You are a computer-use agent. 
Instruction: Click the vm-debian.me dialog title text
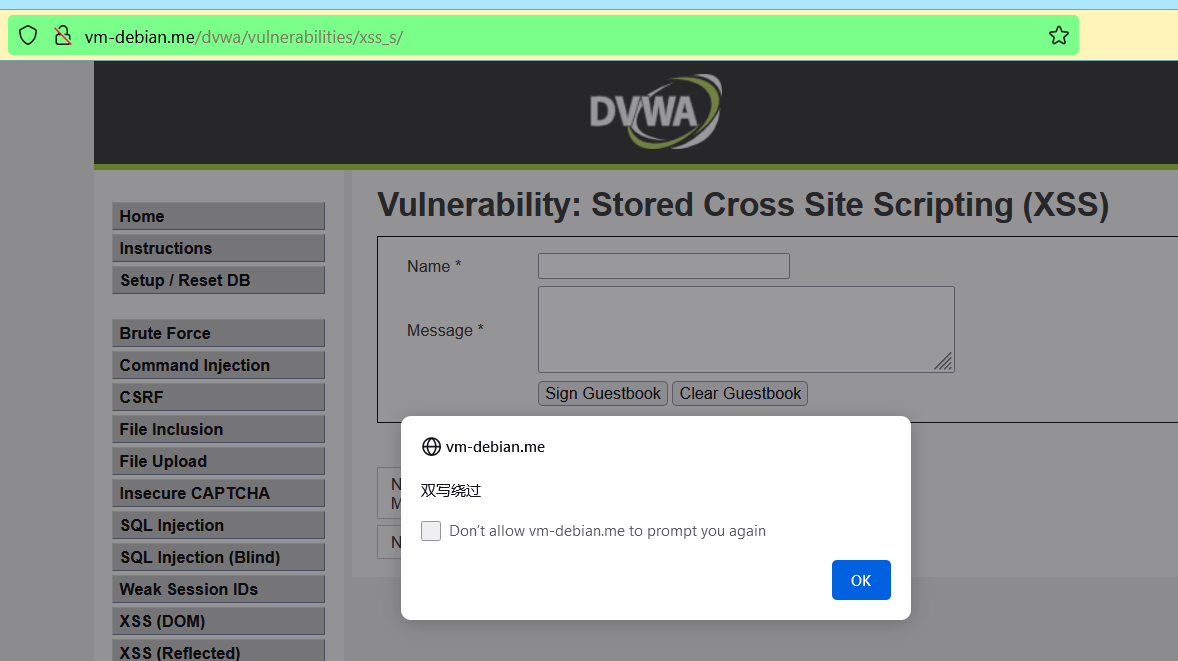[x=495, y=447]
